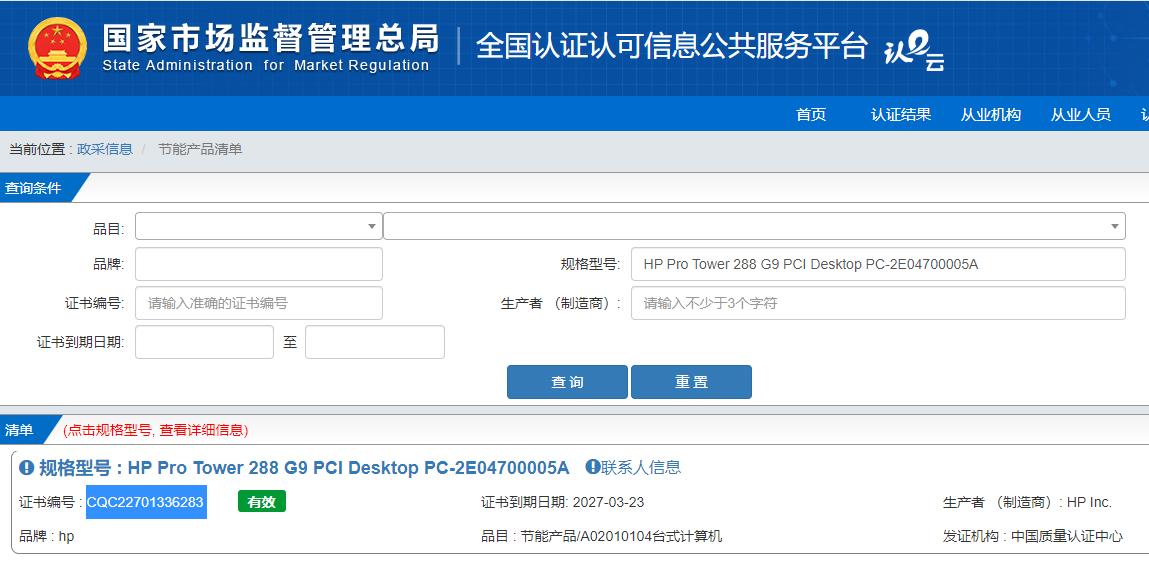Open 认证结果 navigation menu item
This screenshot has height=574, width=1149.
(901, 114)
